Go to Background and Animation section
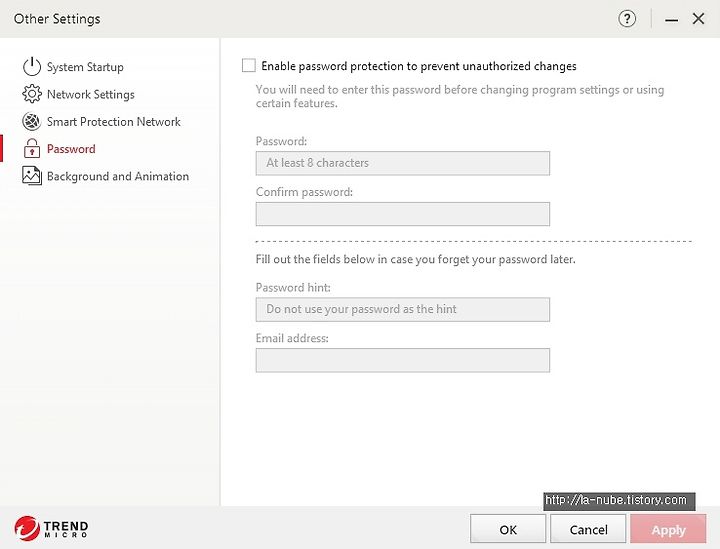The width and height of the screenshot is (720, 549). tap(118, 176)
